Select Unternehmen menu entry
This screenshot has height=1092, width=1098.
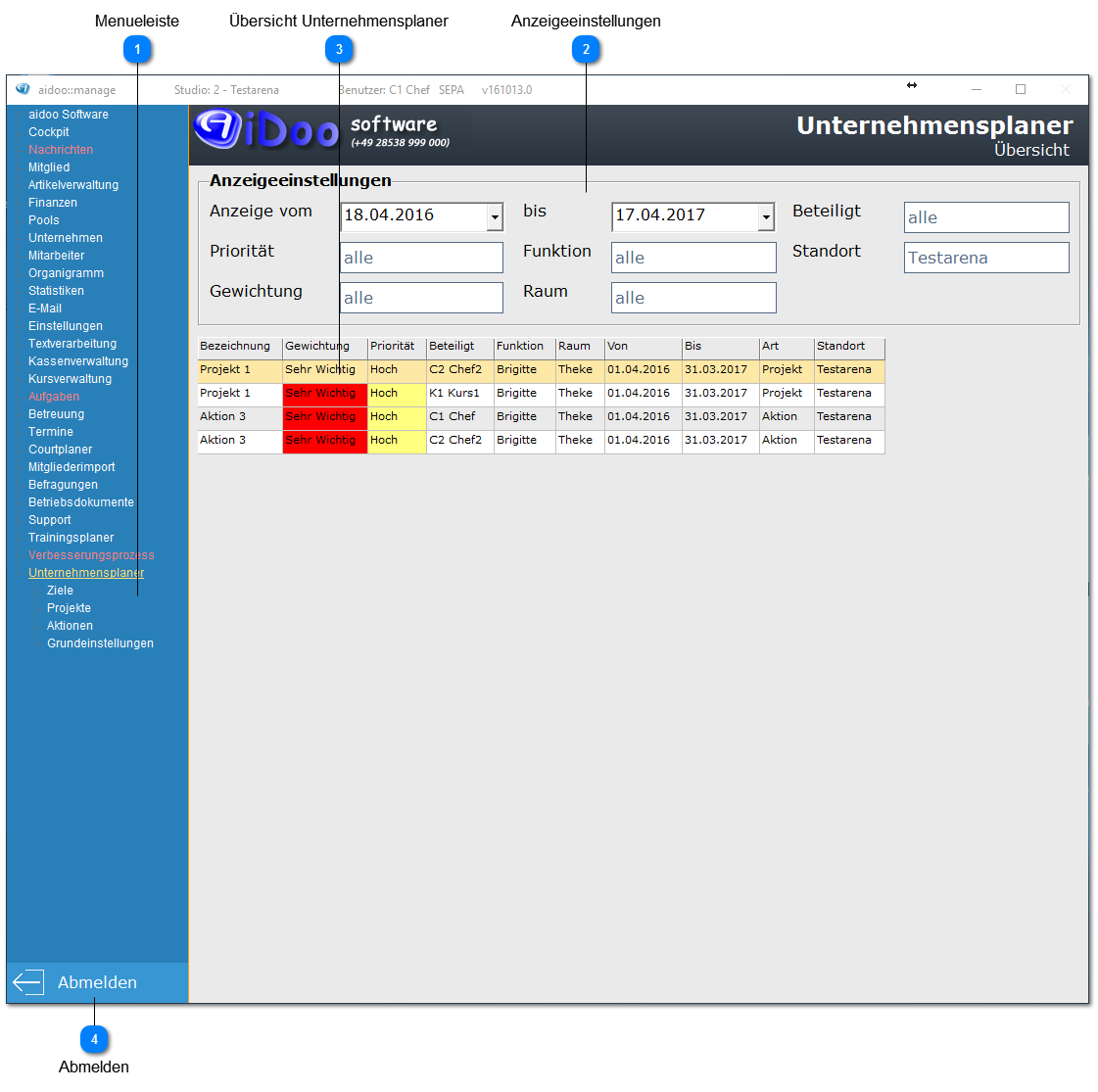pos(65,237)
